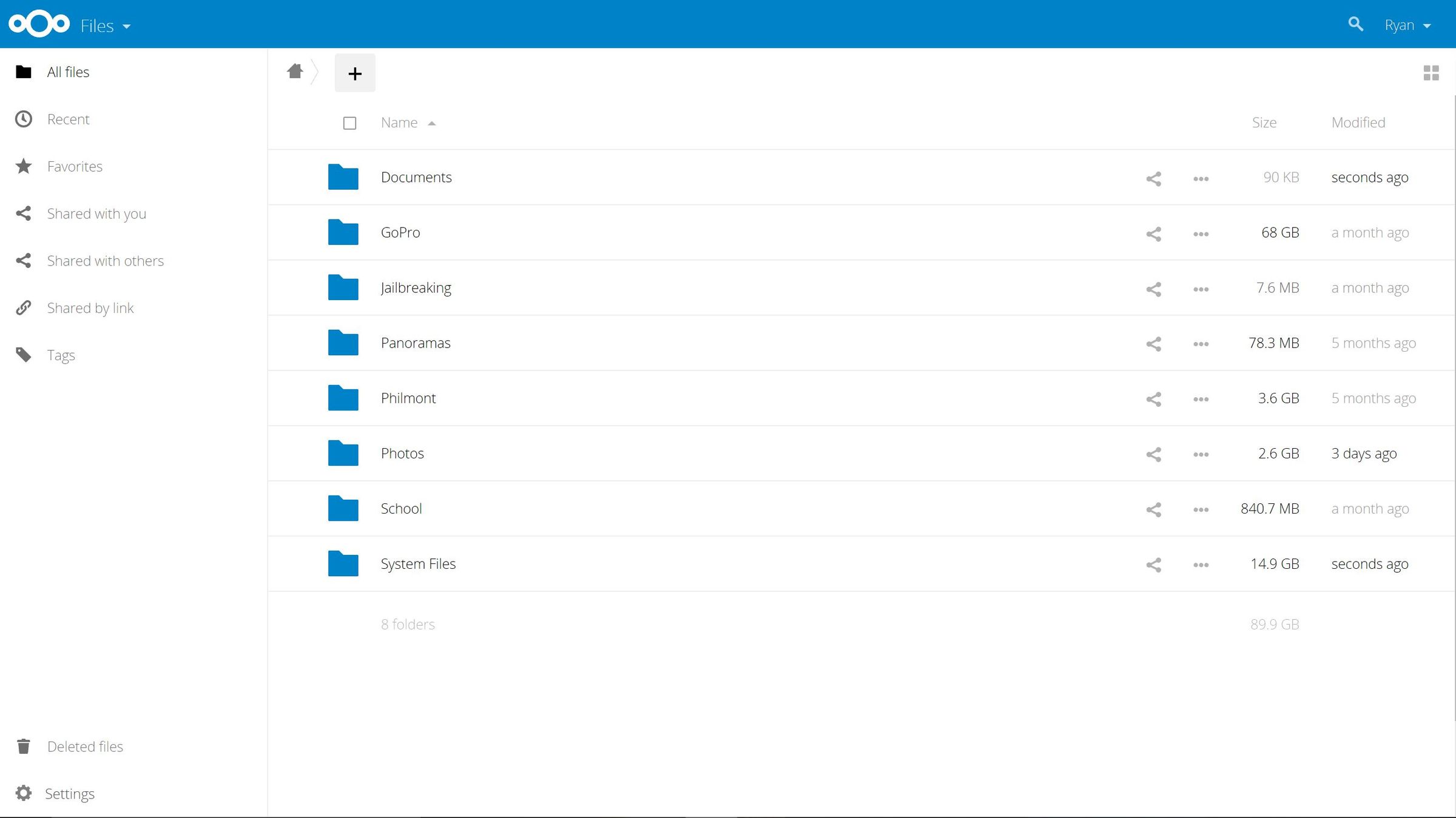Open the actions menu for Photos folder

tap(1200, 454)
